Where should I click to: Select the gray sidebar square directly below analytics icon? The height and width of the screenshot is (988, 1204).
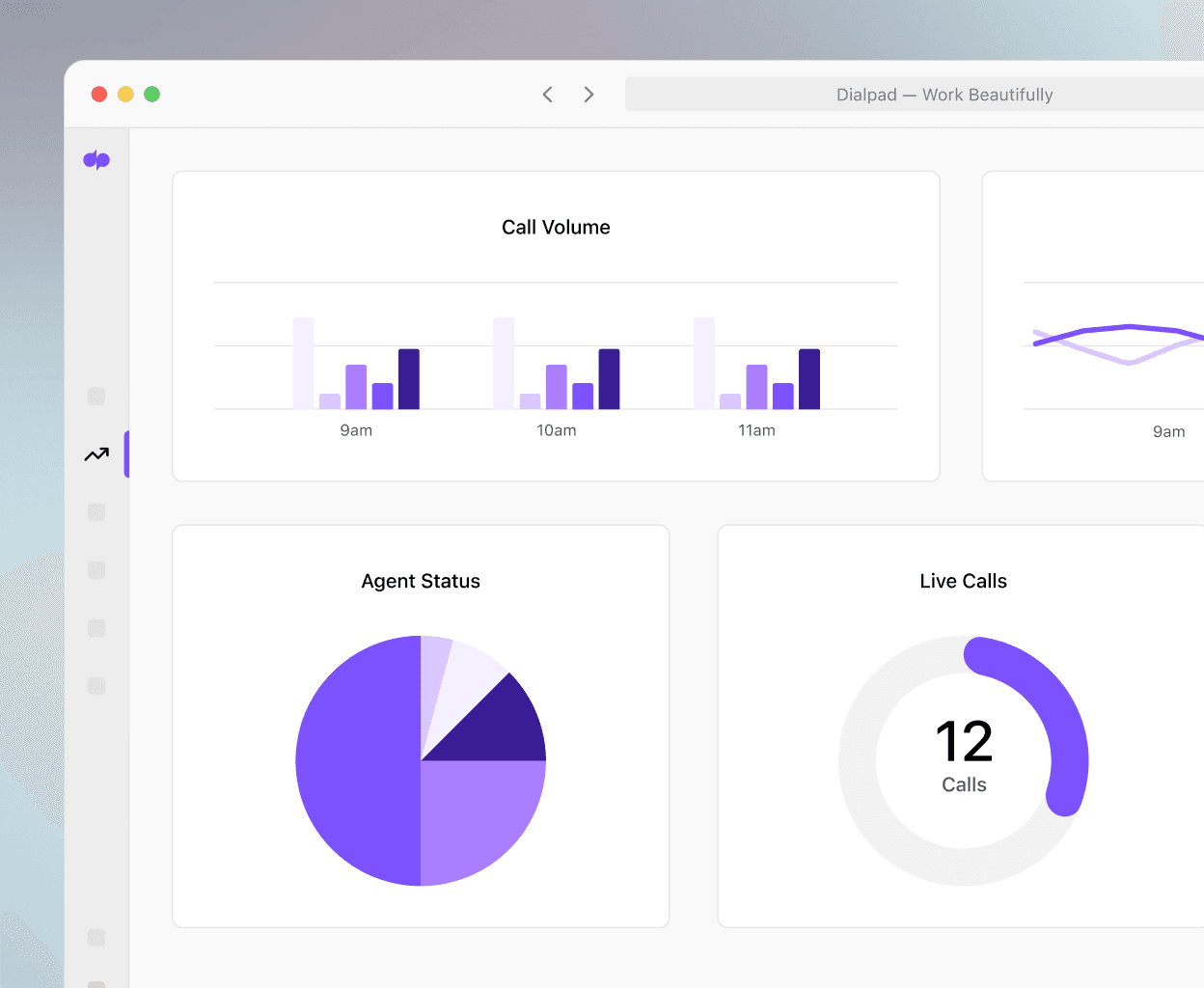pos(96,512)
